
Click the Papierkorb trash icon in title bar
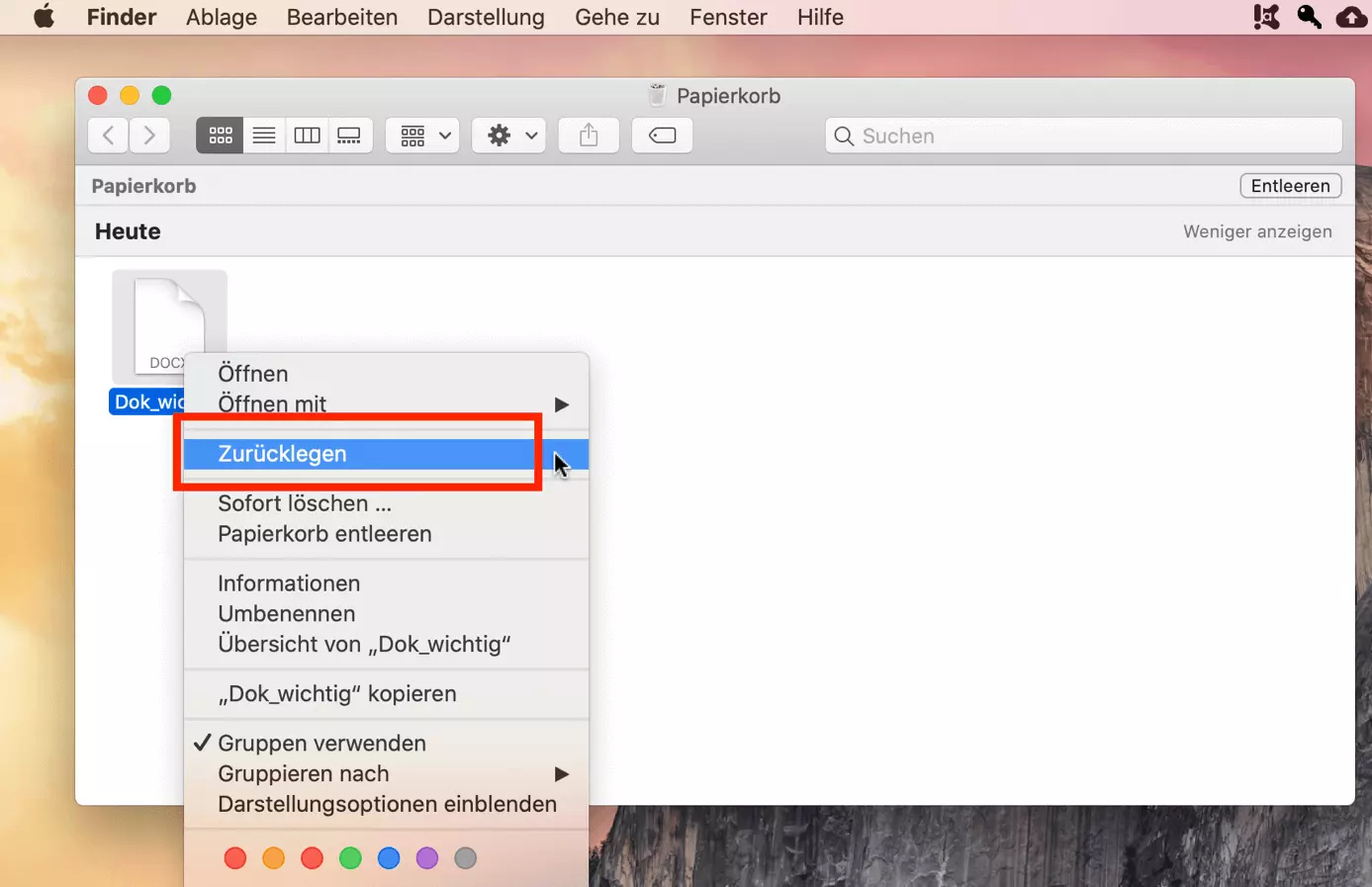click(x=658, y=95)
